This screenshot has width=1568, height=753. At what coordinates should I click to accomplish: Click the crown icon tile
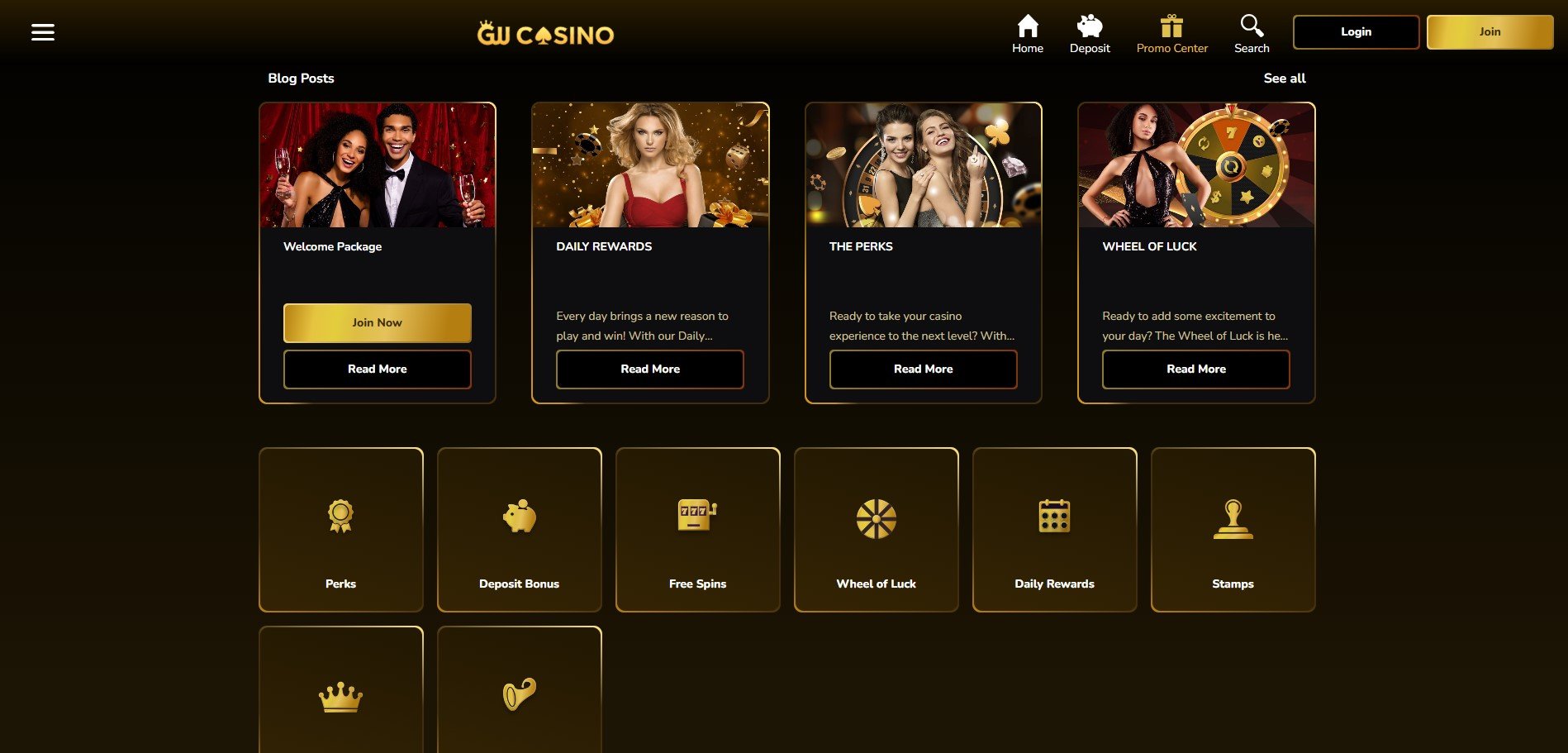tap(341, 690)
